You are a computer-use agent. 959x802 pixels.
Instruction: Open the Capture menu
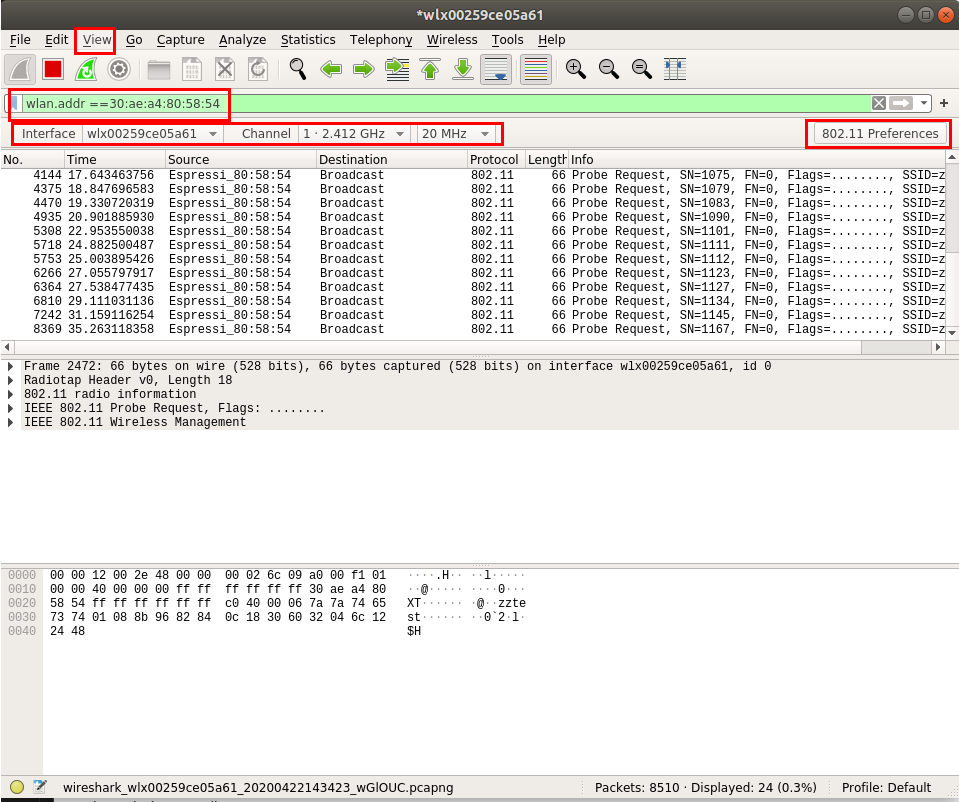click(180, 40)
